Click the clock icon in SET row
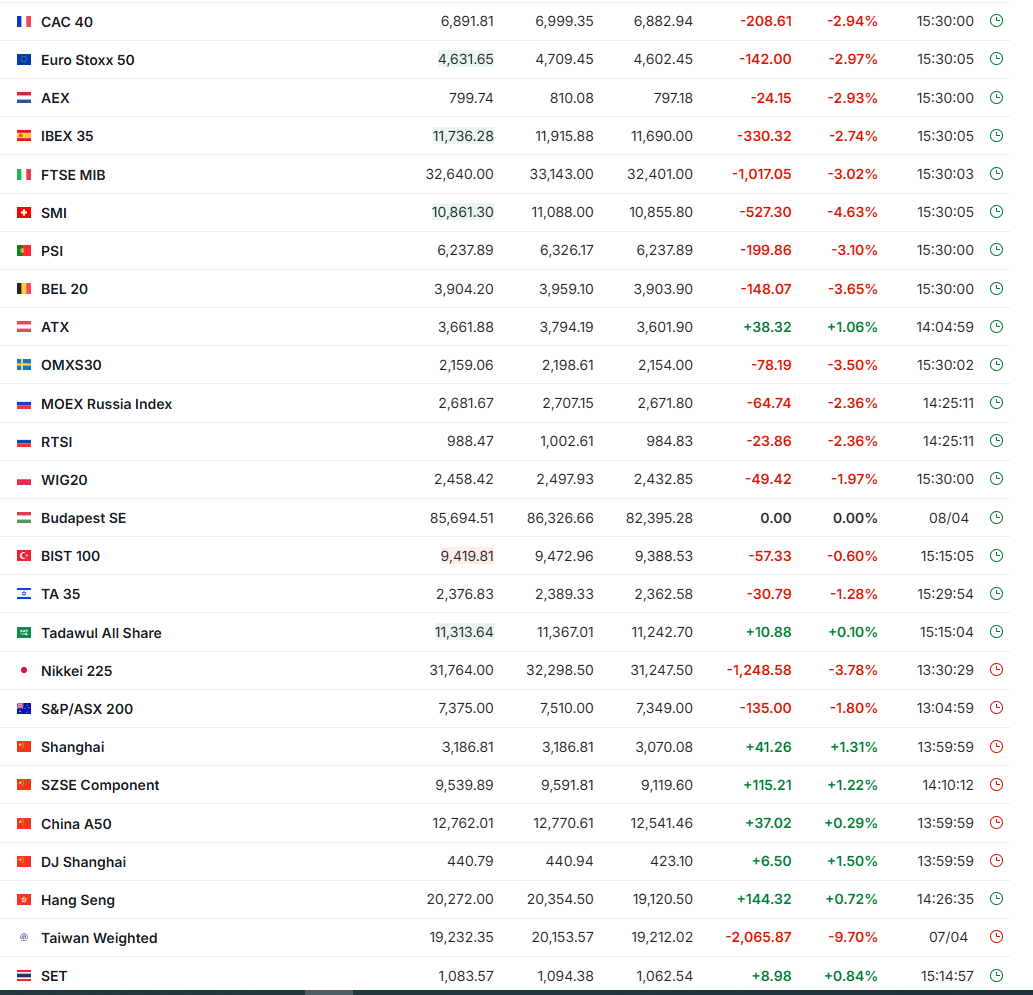Screen dimensions: 1033x995 click(x=997, y=975)
